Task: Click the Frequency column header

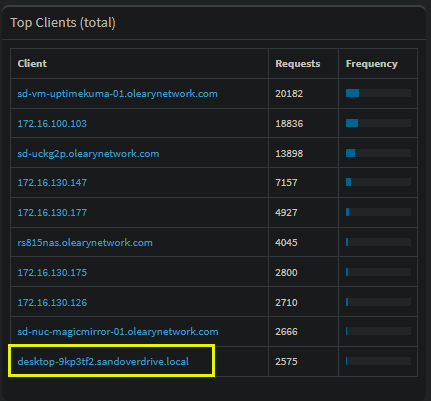Action: [372, 64]
